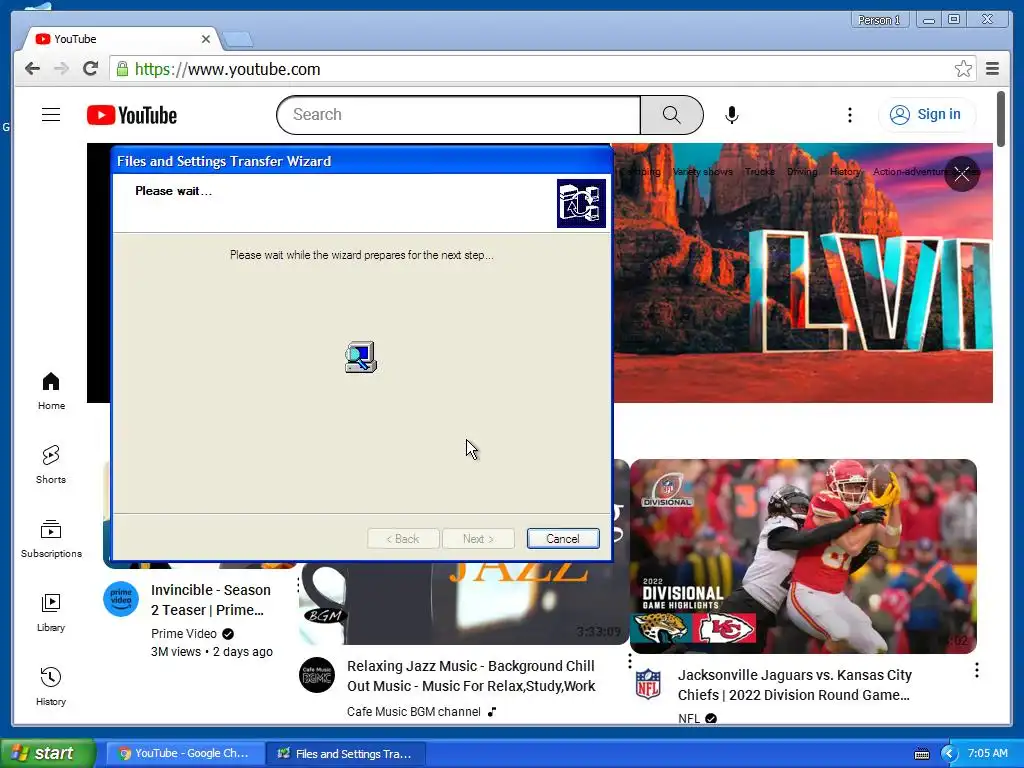Open Shorts in the sidebar
Screen dimensions: 1024x768
(51, 465)
